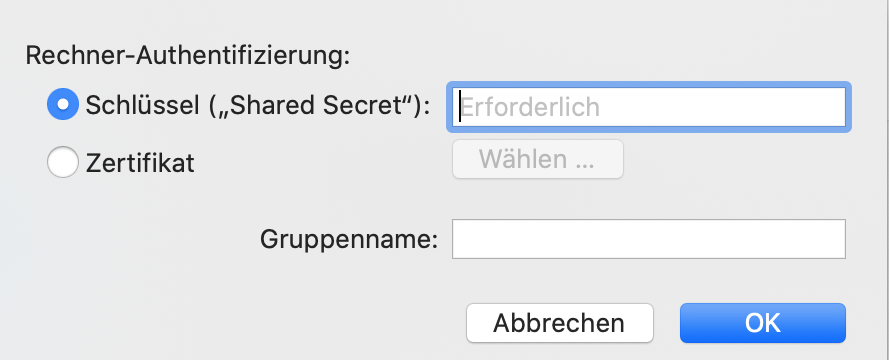Click the Erforderlich placeholder text
Image resolution: width=889 pixels, height=360 pixels.
coord(531,107)
